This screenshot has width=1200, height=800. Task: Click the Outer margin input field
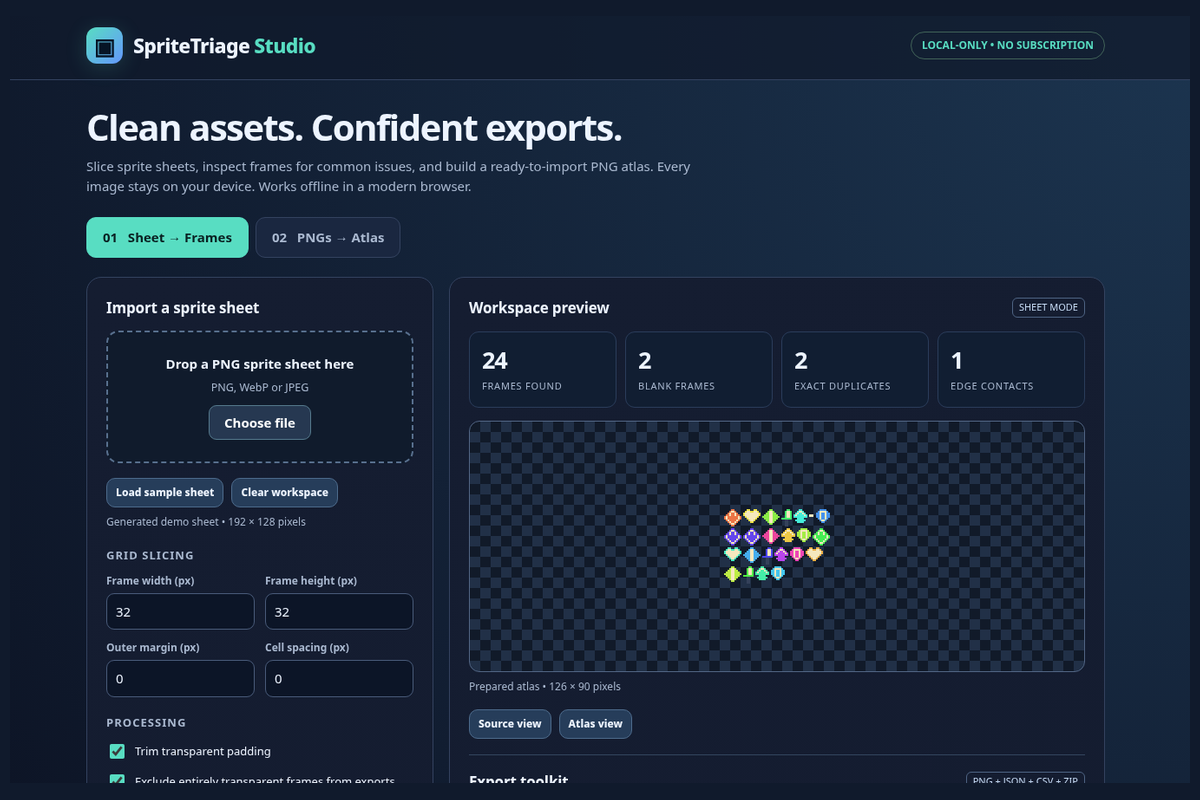[181, 679]
